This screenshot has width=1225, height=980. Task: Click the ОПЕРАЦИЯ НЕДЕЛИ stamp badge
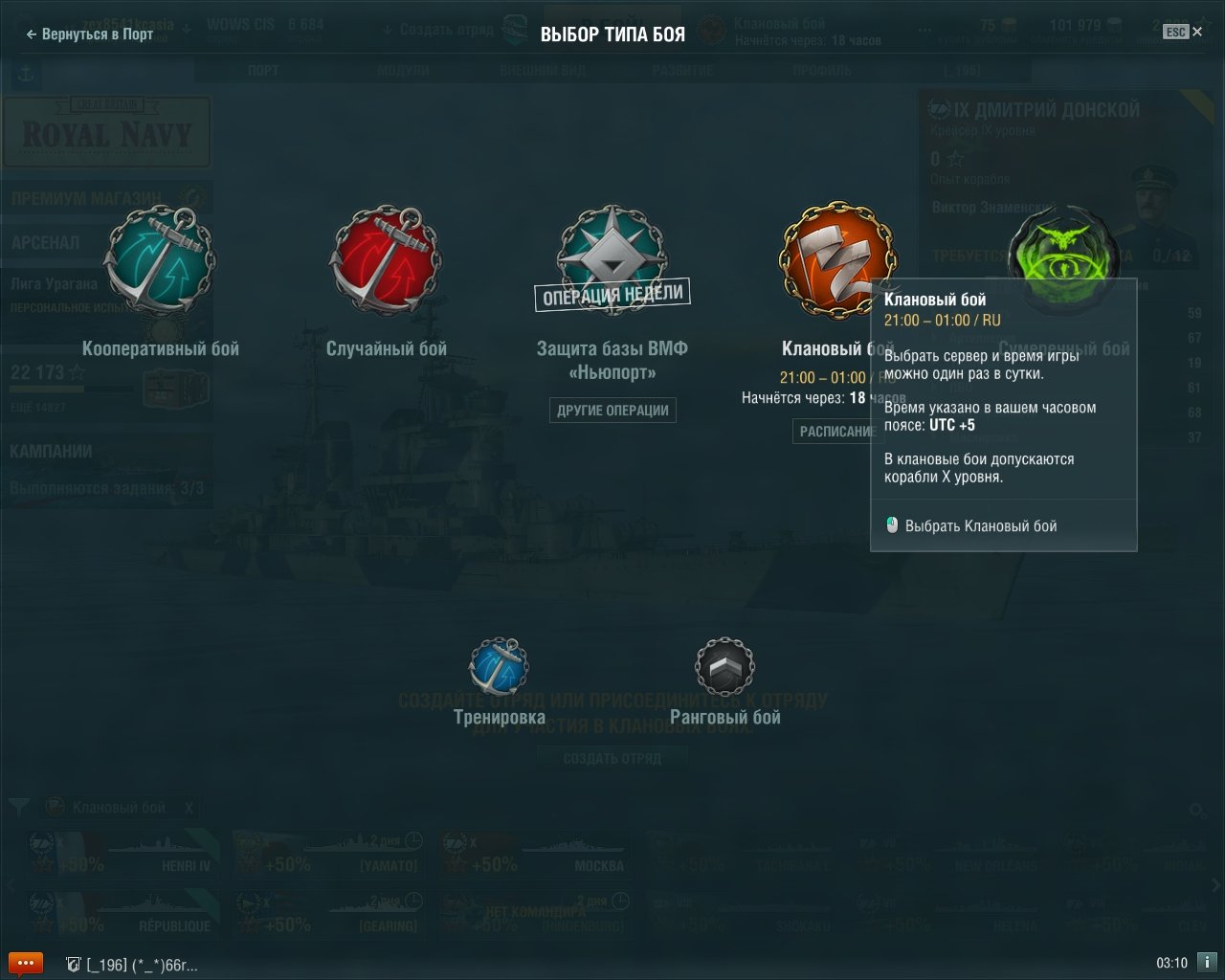(612, 295)
